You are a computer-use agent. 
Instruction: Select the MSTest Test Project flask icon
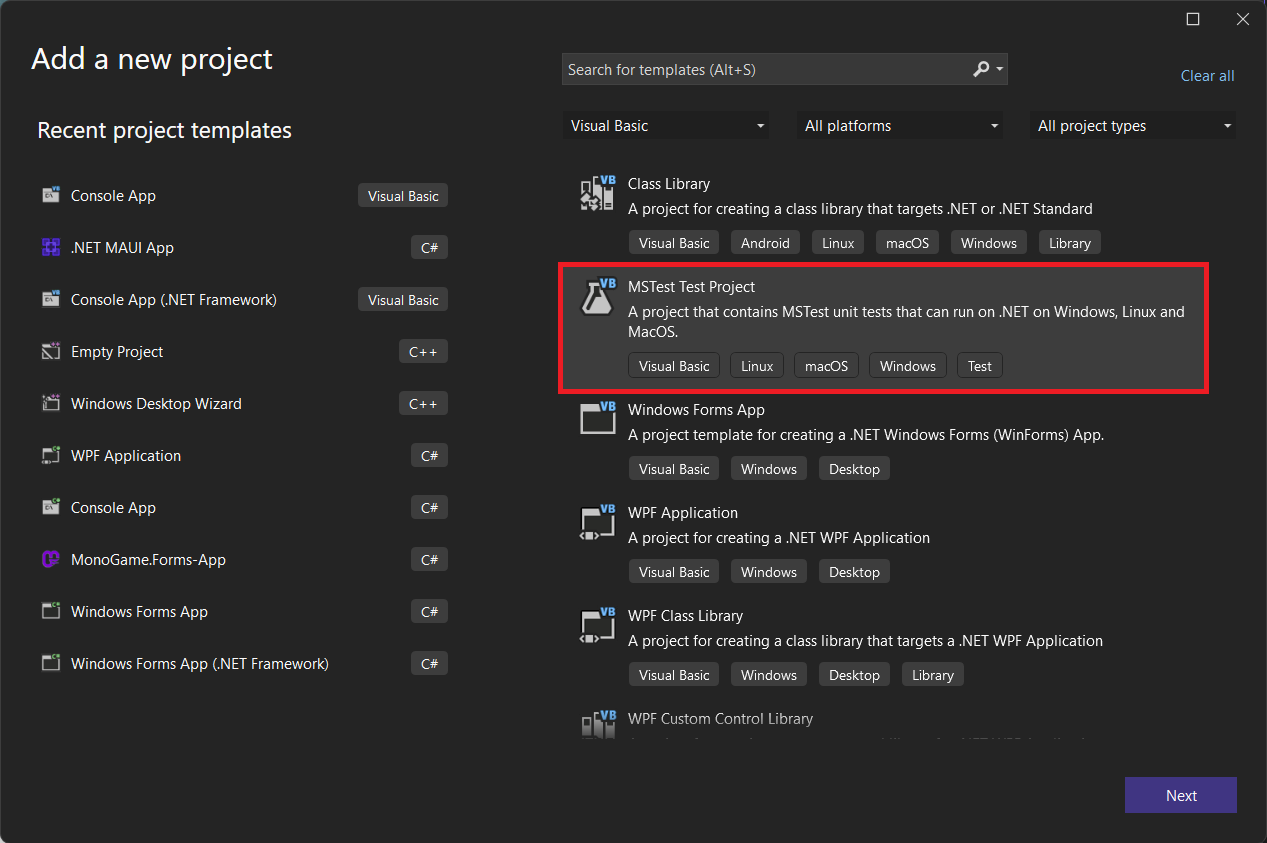(598, 297)
